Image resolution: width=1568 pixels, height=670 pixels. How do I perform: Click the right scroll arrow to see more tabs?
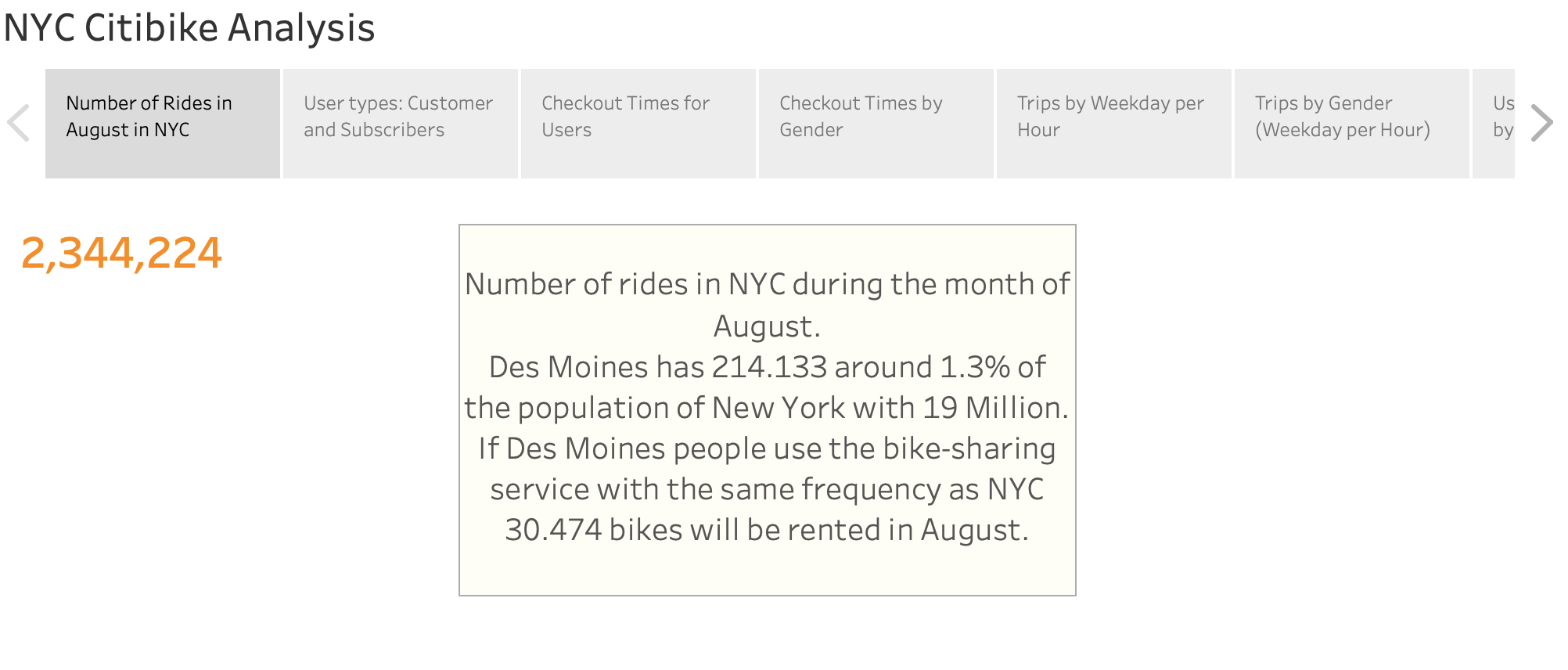coord(1543,122)
